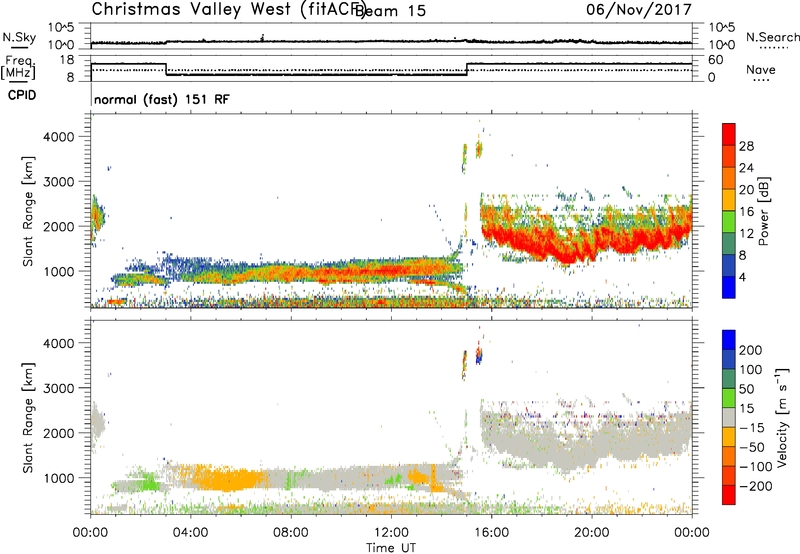Screen dimensions: 800x554
Task: Click the 'Power [dB]' colorbar label
Action: pos(763,211)
